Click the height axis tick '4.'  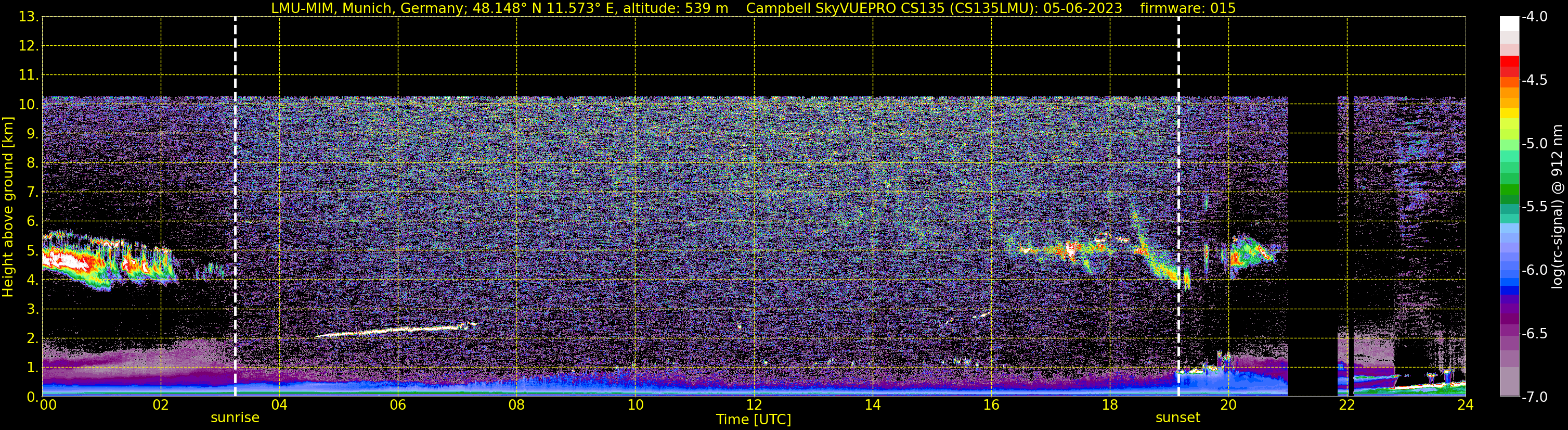32,280
